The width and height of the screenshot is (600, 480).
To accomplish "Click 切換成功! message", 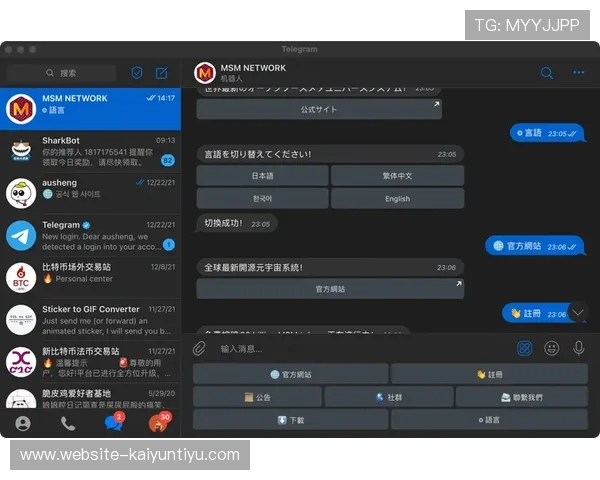I will pyautogui.click(x=236, y=224).
